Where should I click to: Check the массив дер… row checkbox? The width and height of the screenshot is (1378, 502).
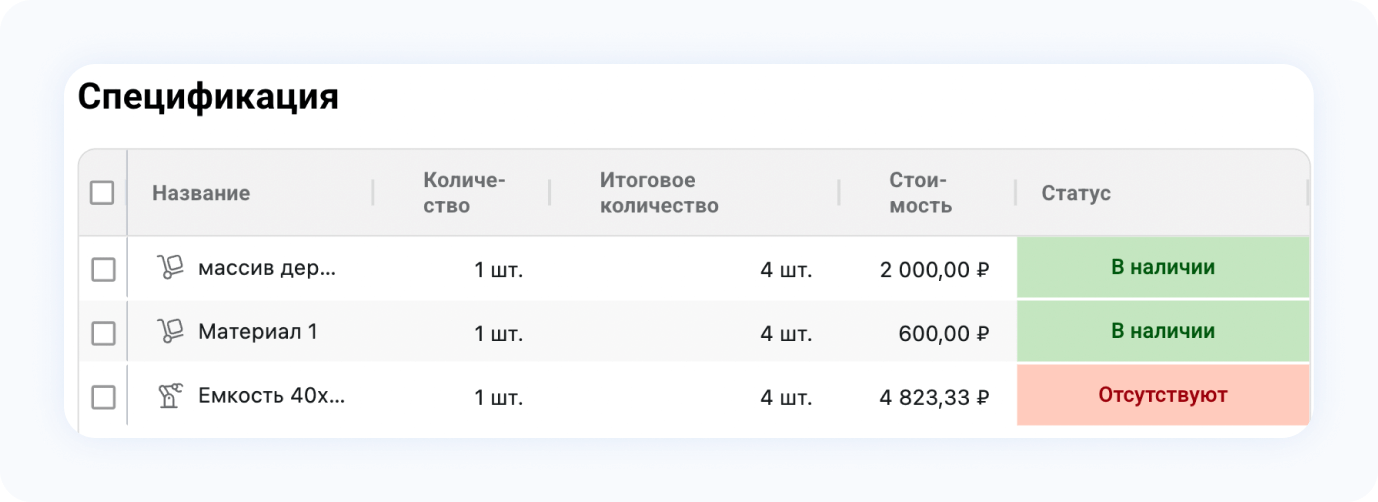tap(103, 269)
